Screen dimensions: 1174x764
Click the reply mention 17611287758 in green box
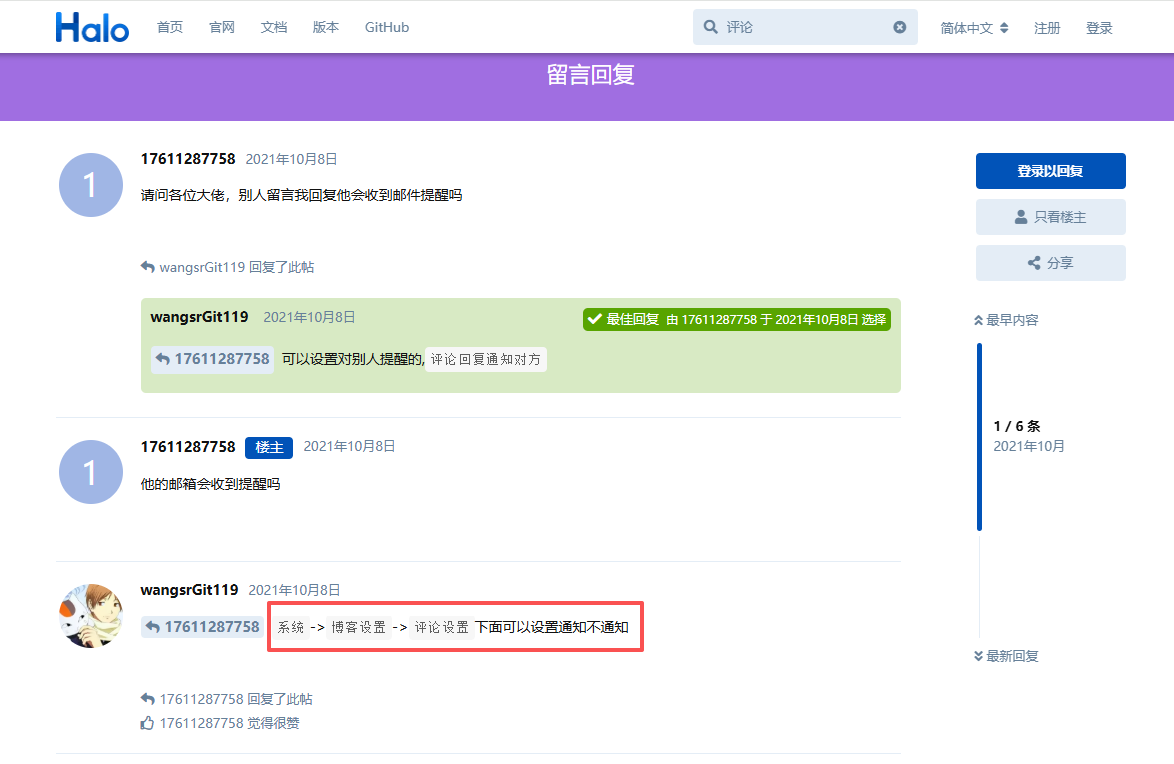[x=212, y=359]
